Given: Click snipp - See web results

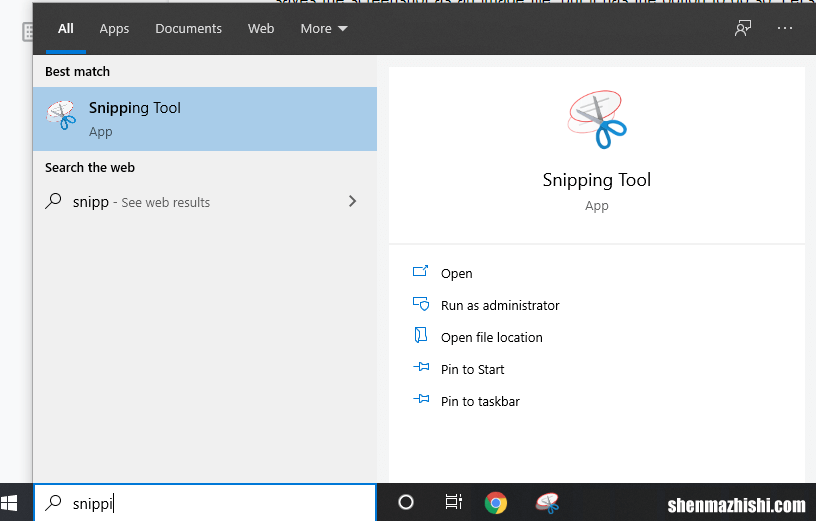Looking at the screenshot, I should tap(141, 202).
